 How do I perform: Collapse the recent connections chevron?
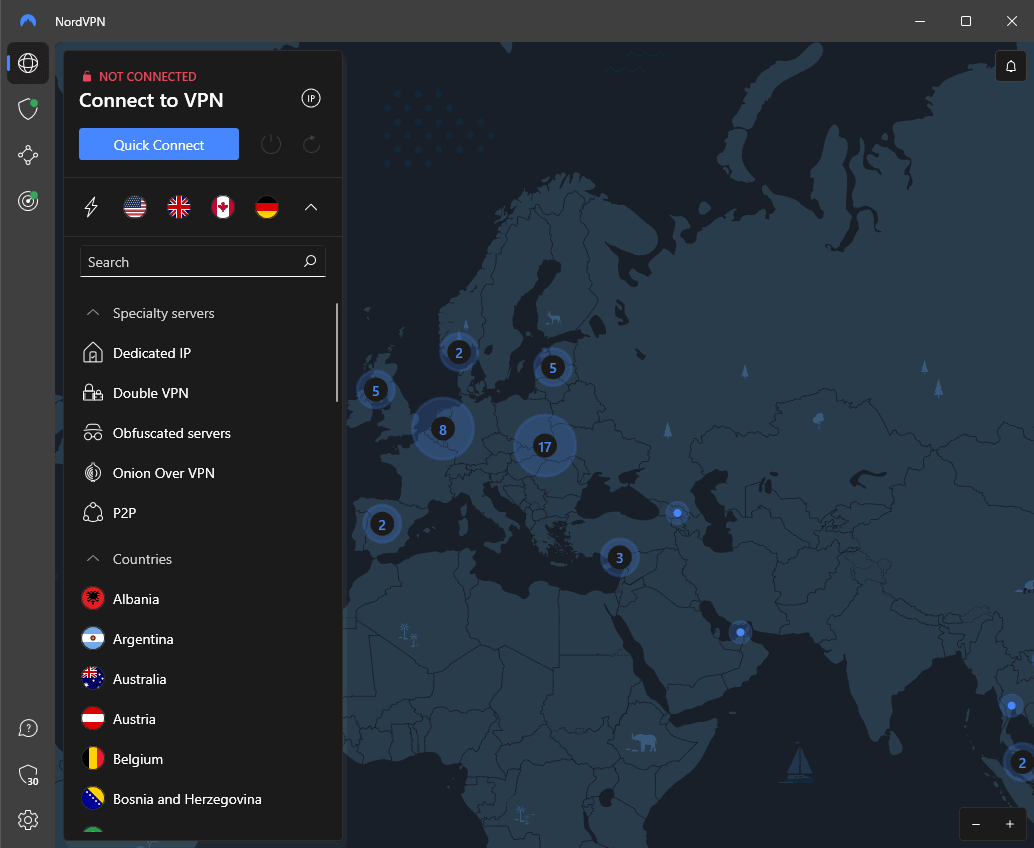[x=311, y=207]
